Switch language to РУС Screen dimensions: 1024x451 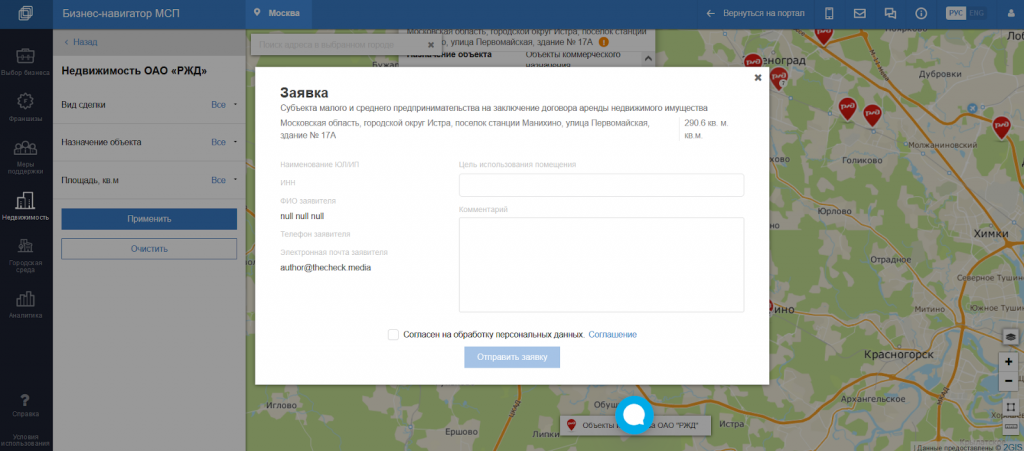coord(955,13)
